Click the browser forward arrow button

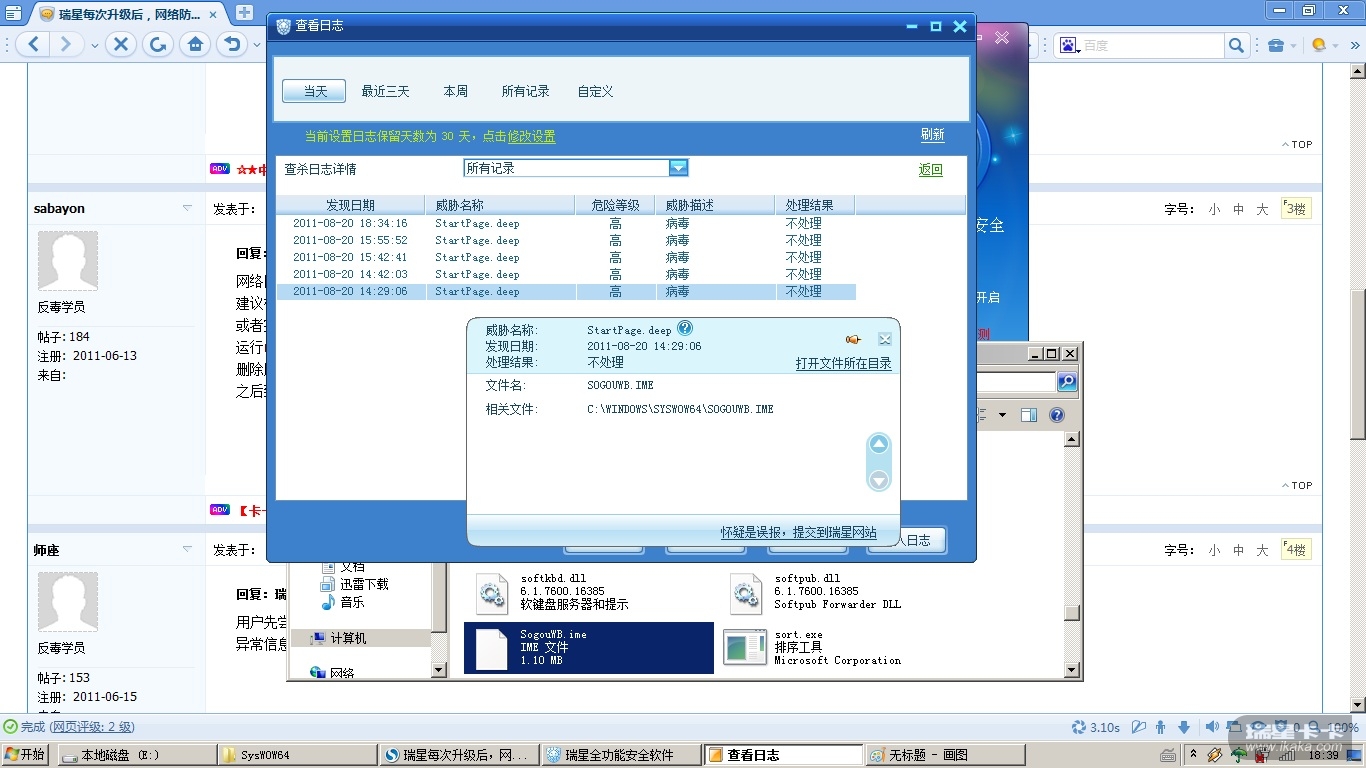pos(66,44)
